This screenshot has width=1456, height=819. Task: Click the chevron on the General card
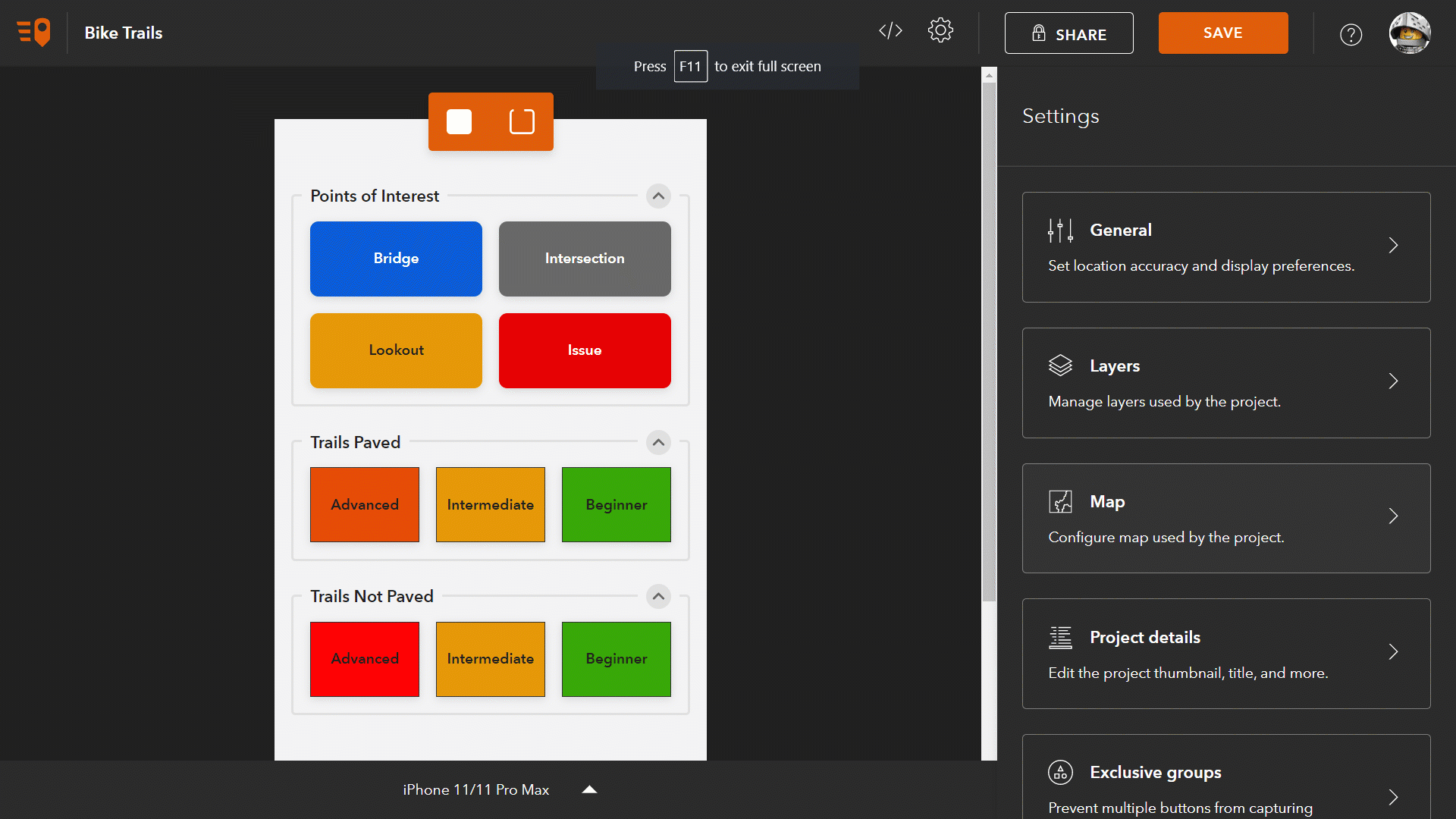(x=1393, y=245)
